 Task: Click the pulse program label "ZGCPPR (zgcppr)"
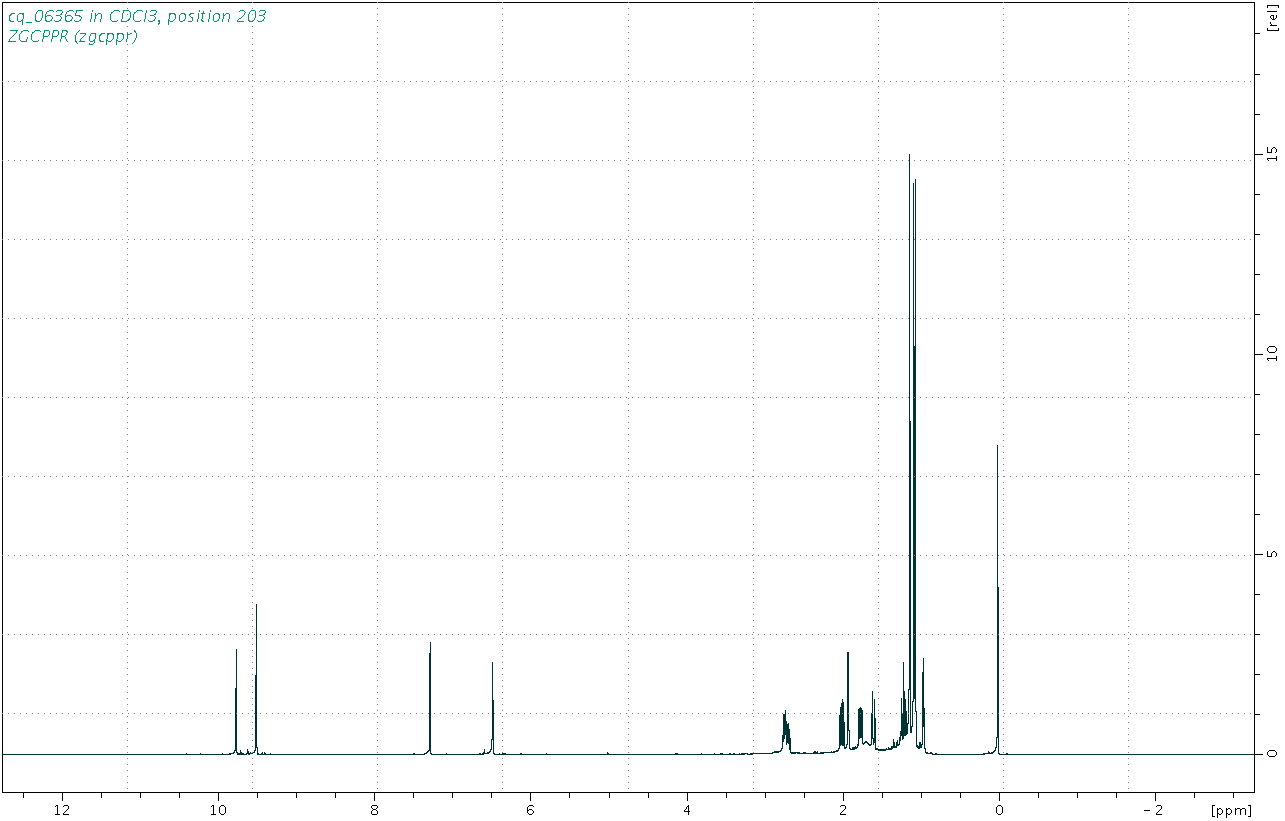point(71,37)
